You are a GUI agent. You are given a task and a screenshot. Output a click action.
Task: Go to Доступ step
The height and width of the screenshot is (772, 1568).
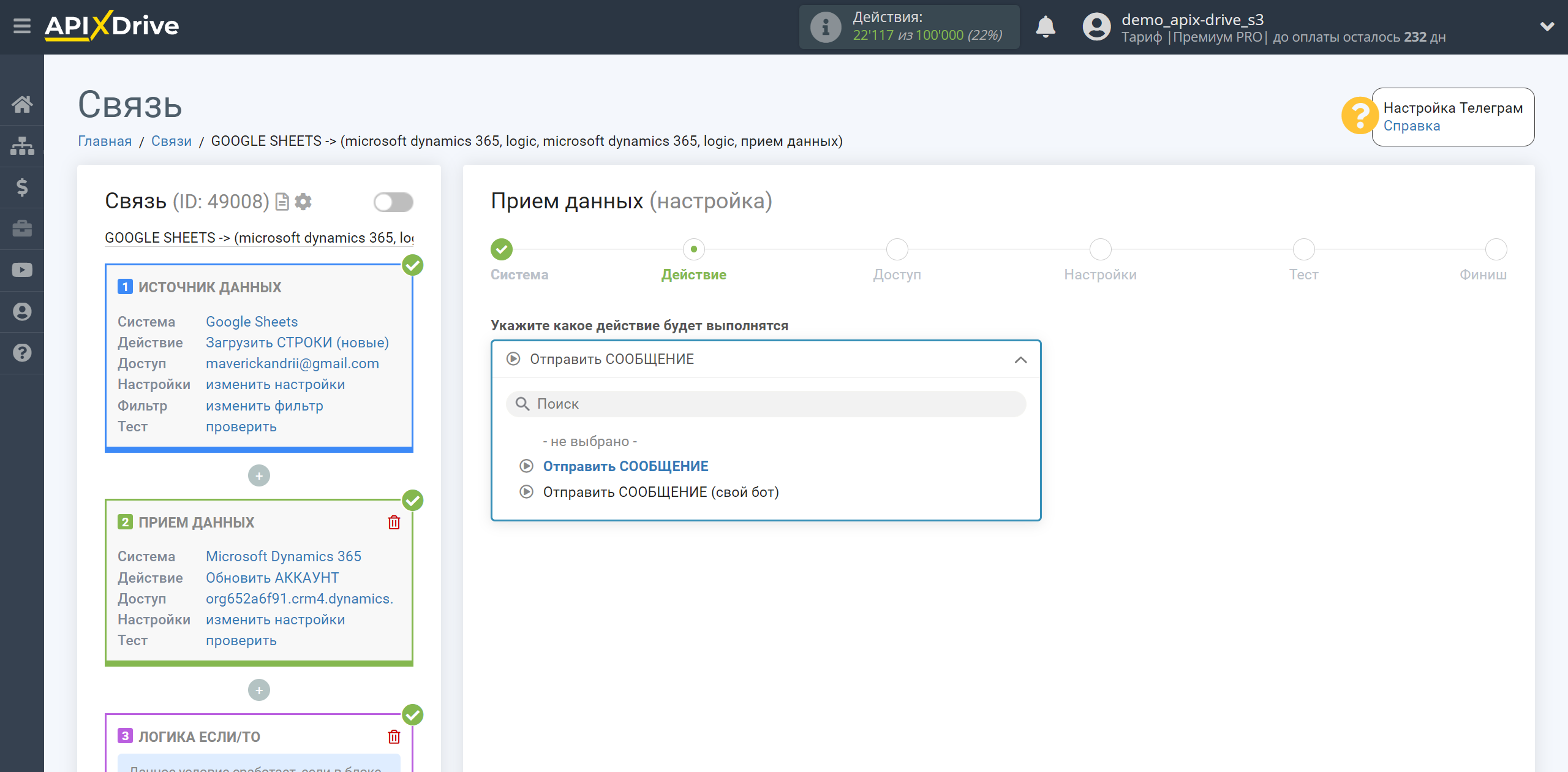897,249
